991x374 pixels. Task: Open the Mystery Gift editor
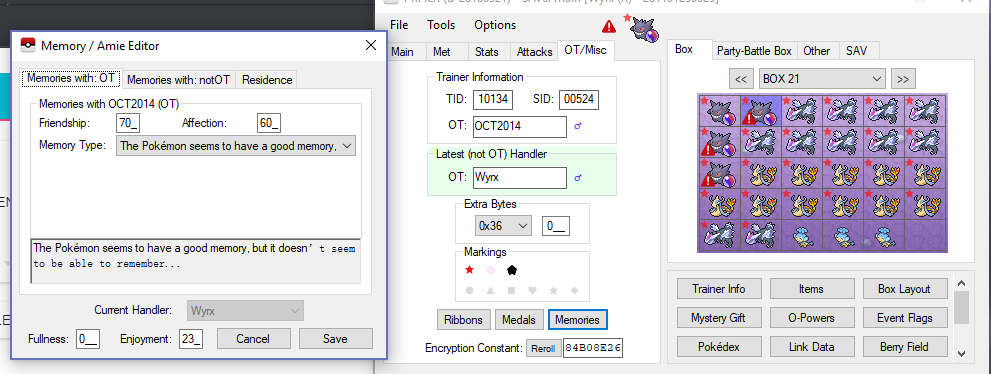(x=719, y=318)
